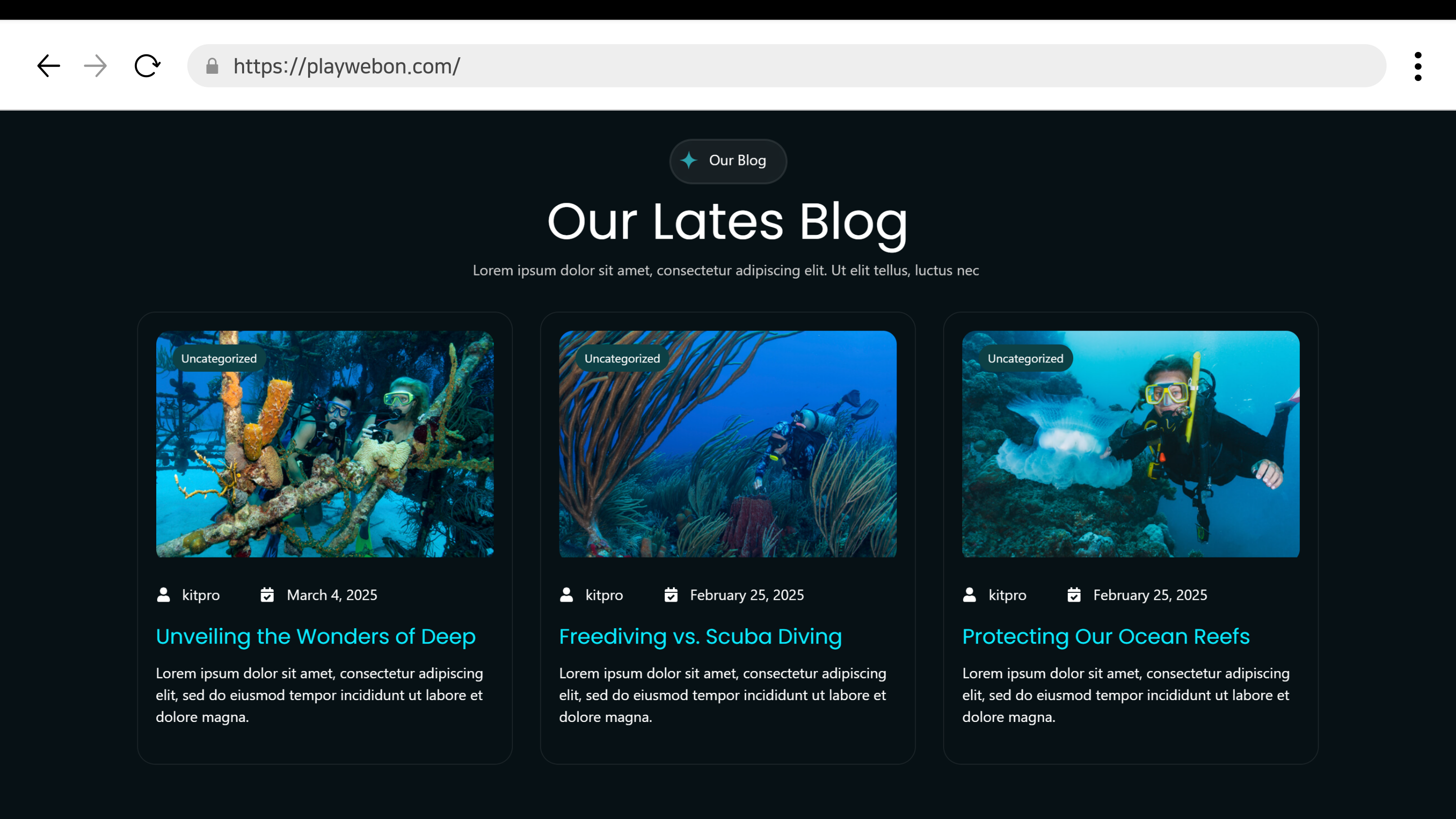Click the author icon on first card
The image size is (1456, 819).
pos(164,595)
